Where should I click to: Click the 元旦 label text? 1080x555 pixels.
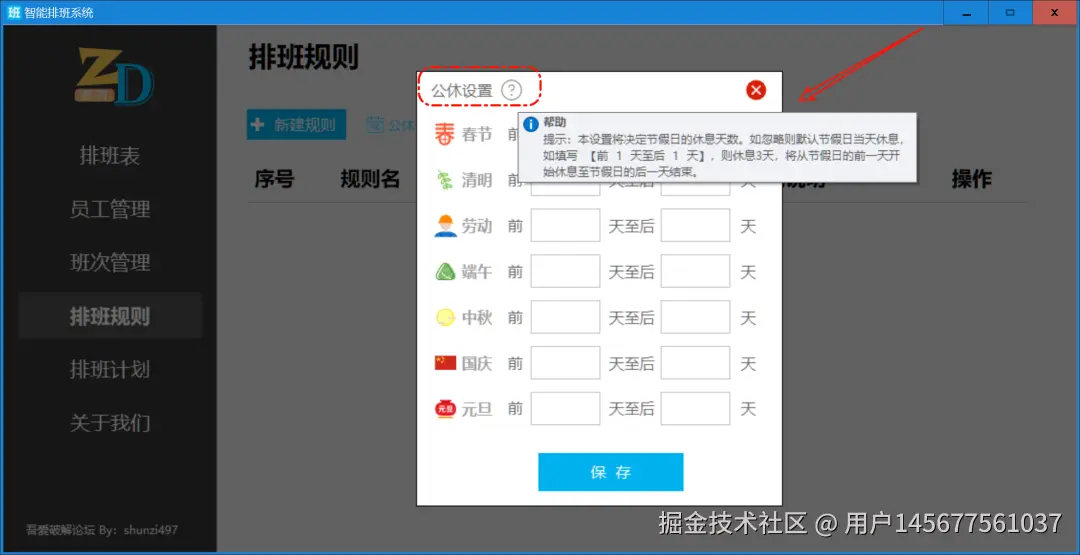(x=477, y=409)
